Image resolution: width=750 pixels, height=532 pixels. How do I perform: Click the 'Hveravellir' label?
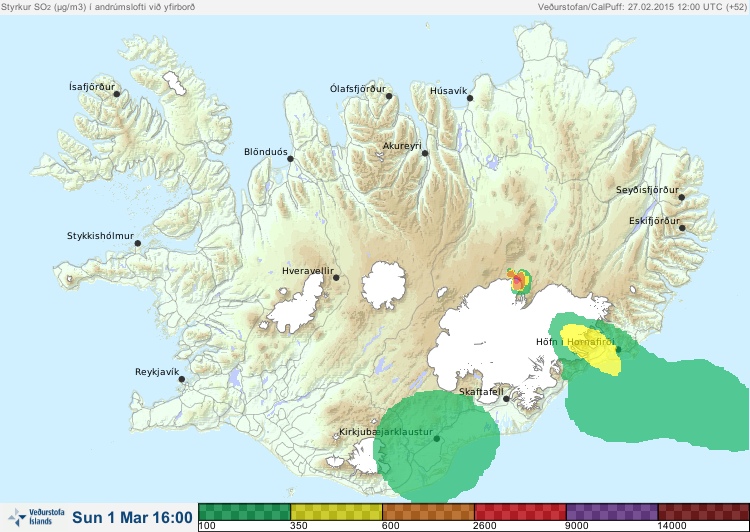pos(308,271)
